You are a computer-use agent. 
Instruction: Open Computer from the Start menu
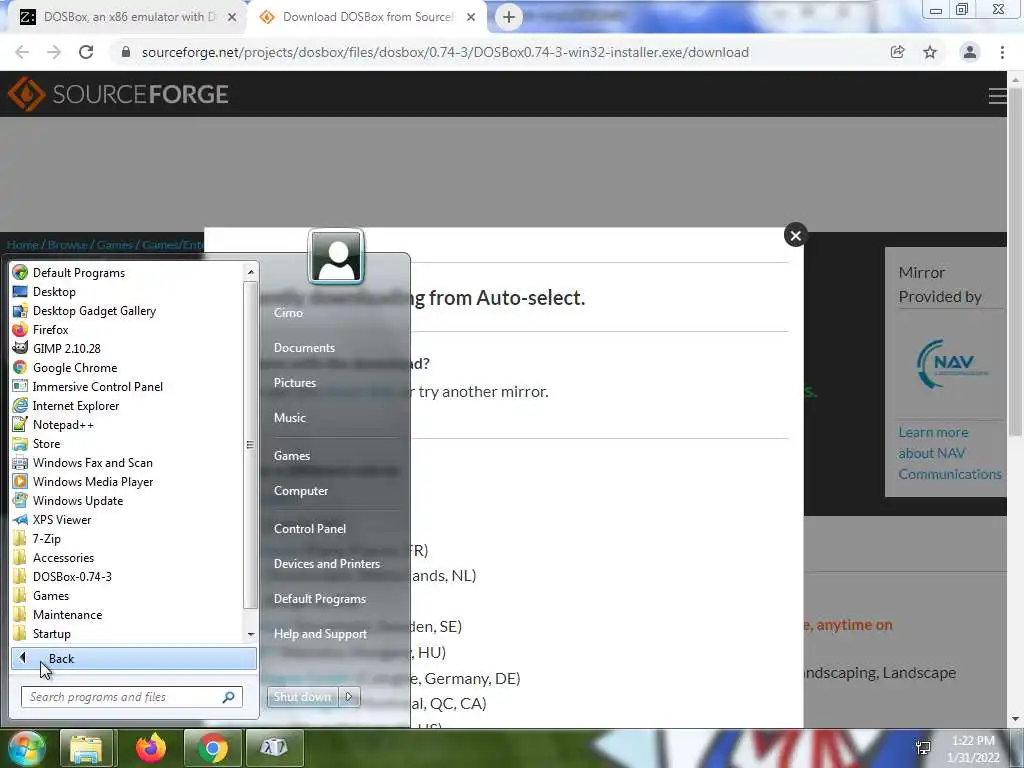point(300,490)
